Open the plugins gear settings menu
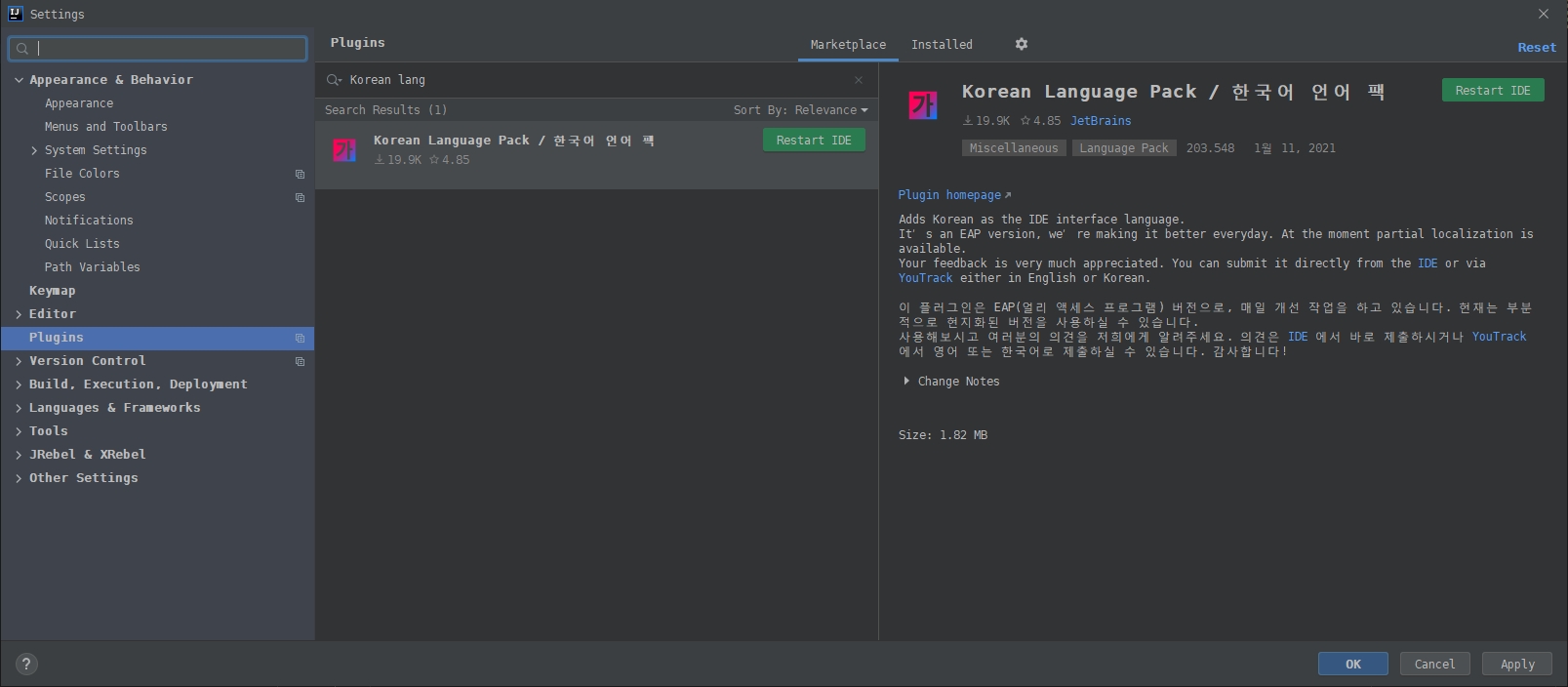 (x=1022, y=44)
